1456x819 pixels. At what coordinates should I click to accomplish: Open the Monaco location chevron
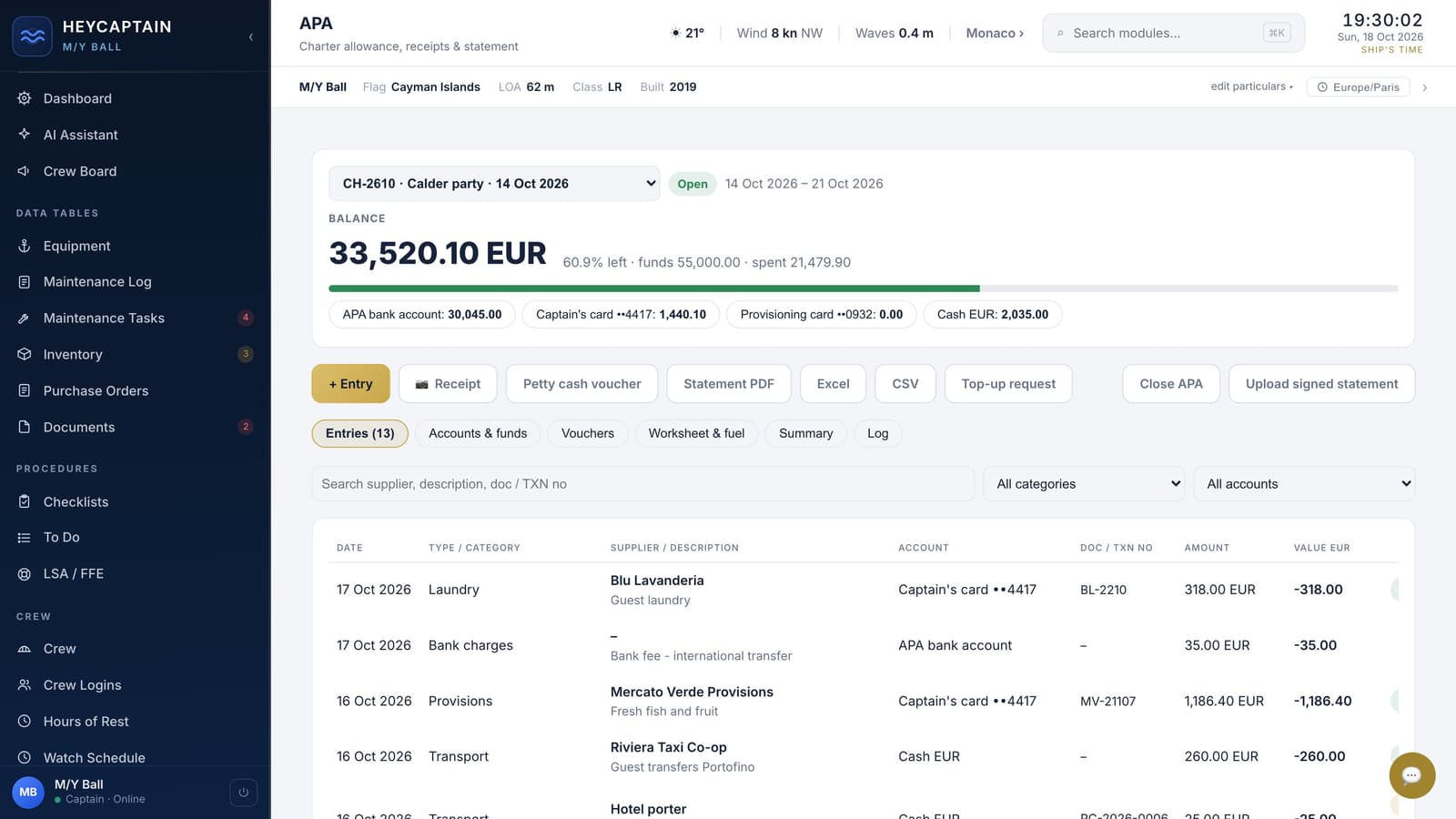tap(995, 33)
